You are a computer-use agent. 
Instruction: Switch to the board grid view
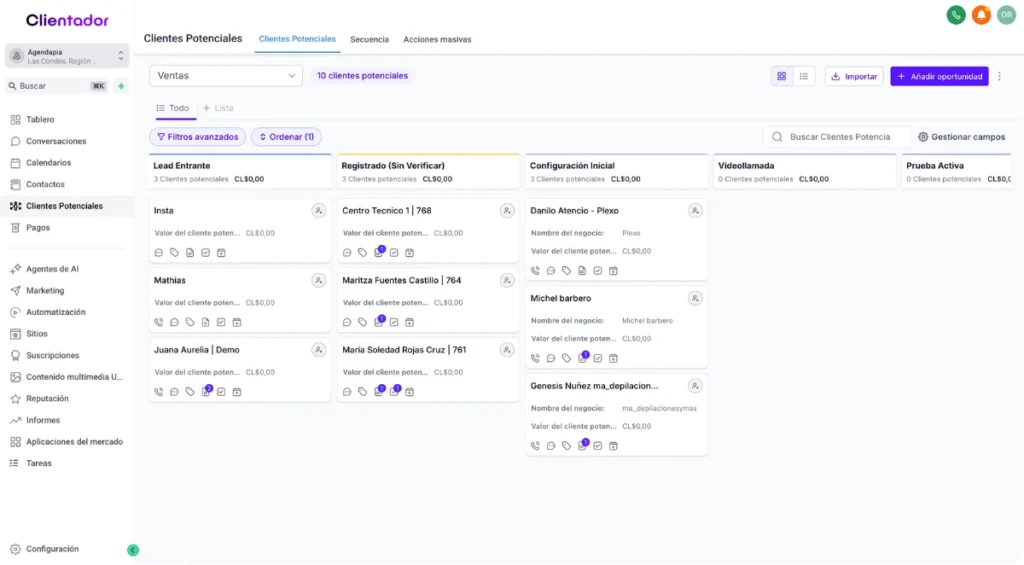point(781,76)
